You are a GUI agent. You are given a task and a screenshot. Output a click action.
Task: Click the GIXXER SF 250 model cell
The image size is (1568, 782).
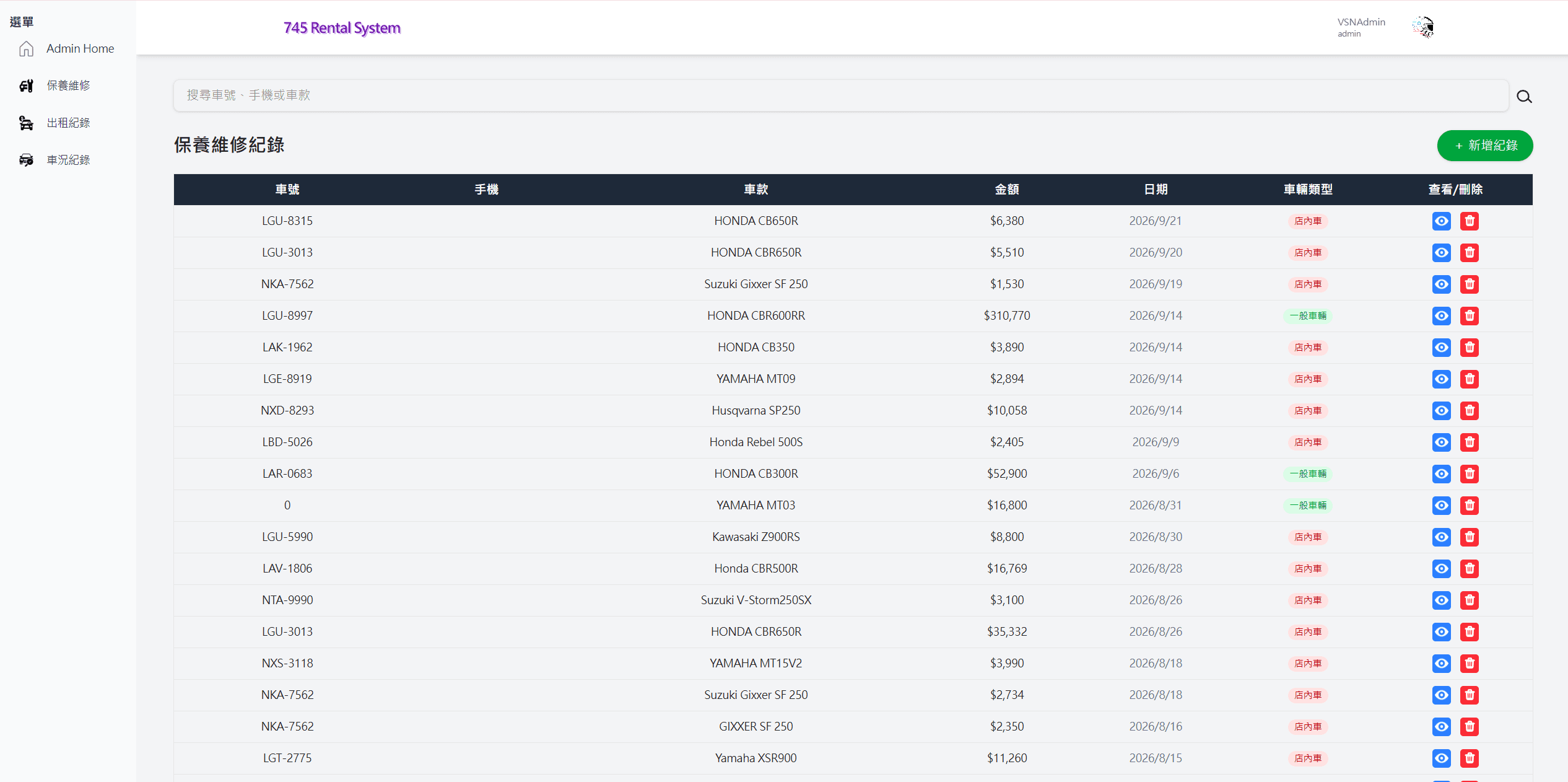[x=756, y=727]
